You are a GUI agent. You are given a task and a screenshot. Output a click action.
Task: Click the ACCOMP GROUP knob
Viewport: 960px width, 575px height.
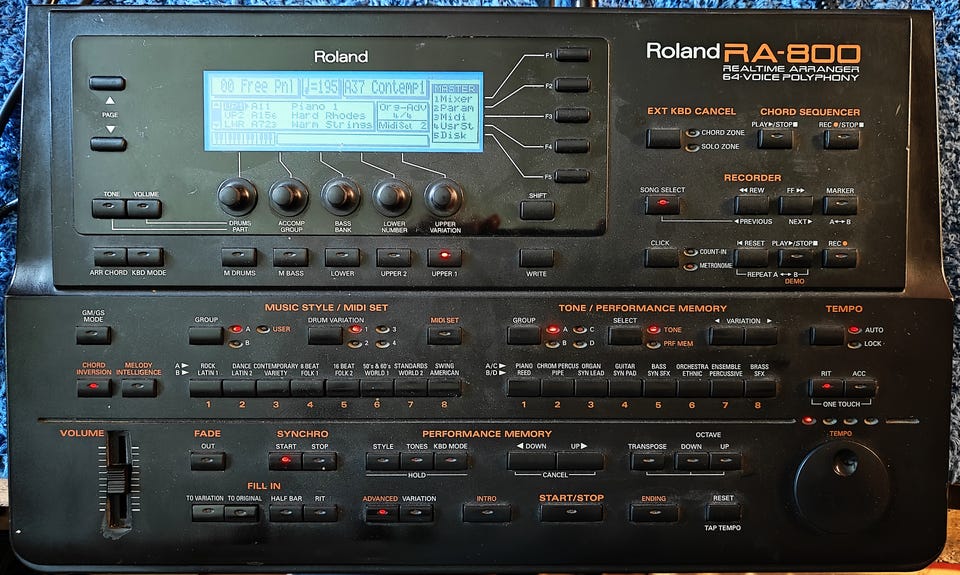point(288,196)
